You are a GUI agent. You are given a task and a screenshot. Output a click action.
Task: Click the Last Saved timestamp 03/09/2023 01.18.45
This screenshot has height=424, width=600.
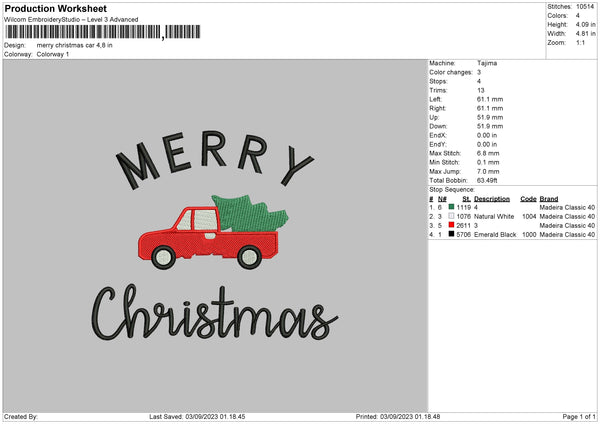pos(215,416)
